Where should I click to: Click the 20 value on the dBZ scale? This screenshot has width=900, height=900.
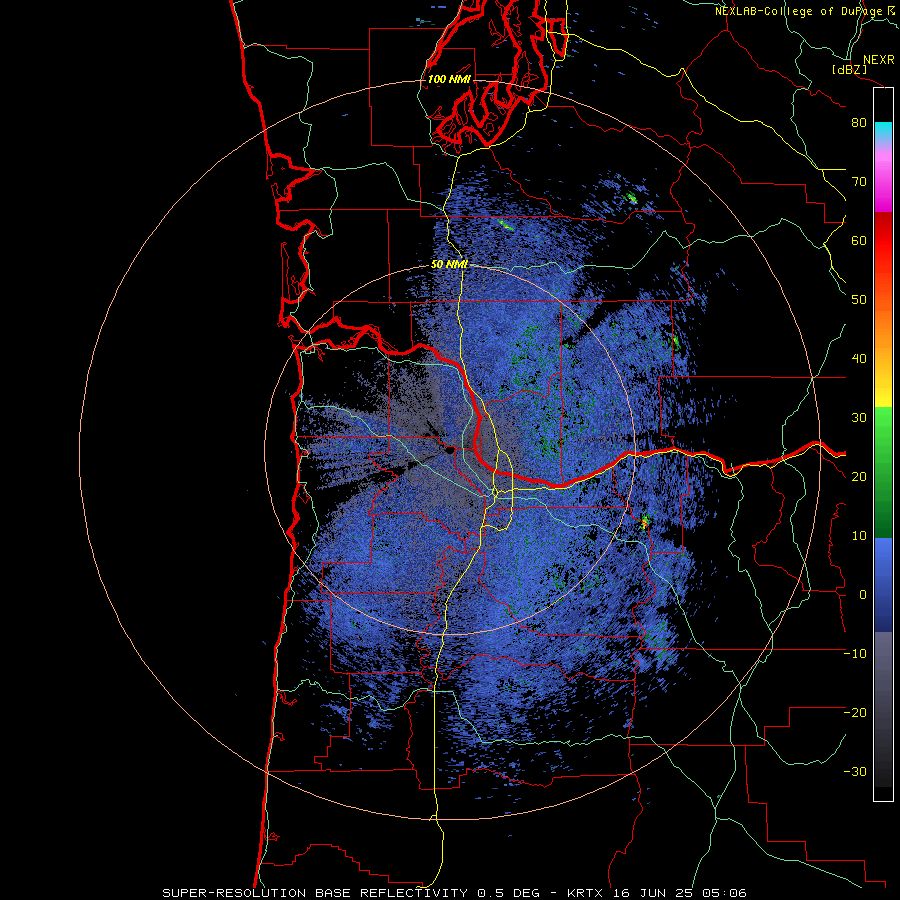click(x=859, y=477)
